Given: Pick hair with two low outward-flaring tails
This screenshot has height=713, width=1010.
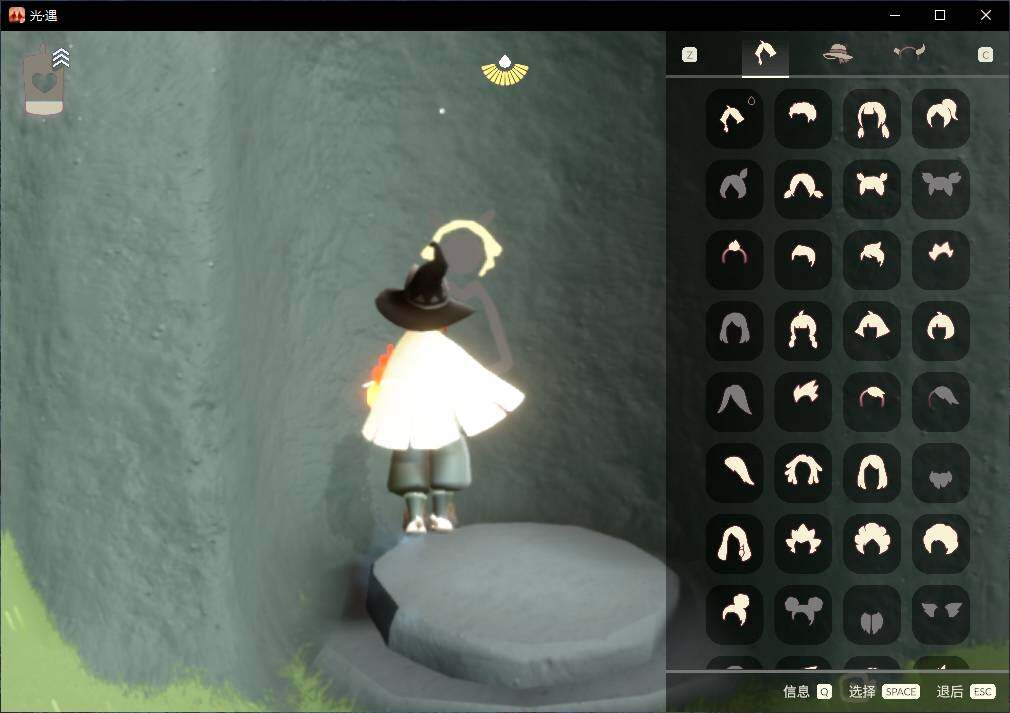Looking at the screenshot, I should coord(803,189).
